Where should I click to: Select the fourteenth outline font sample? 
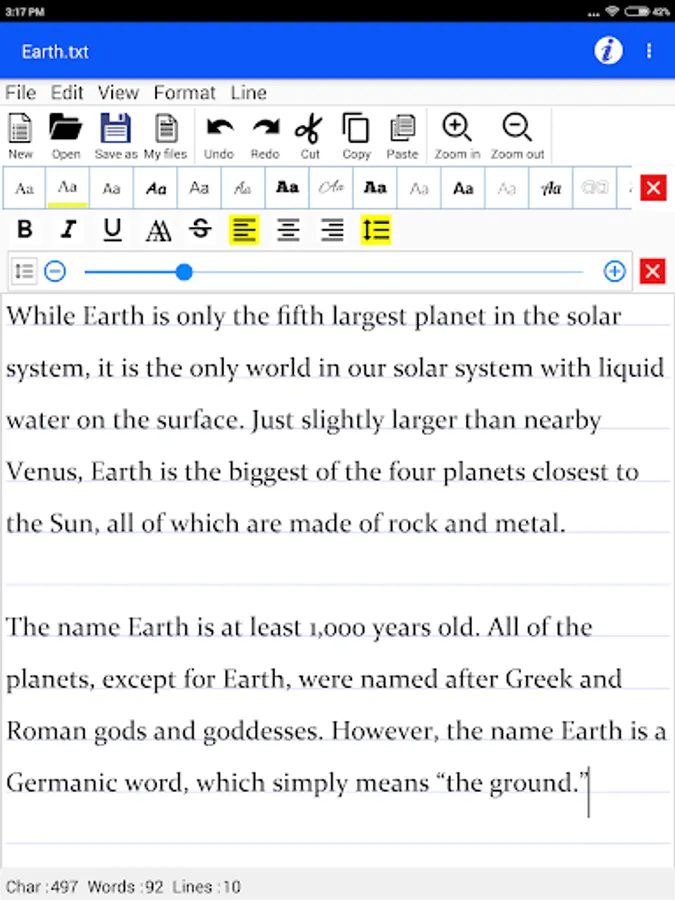click(595, 188)
